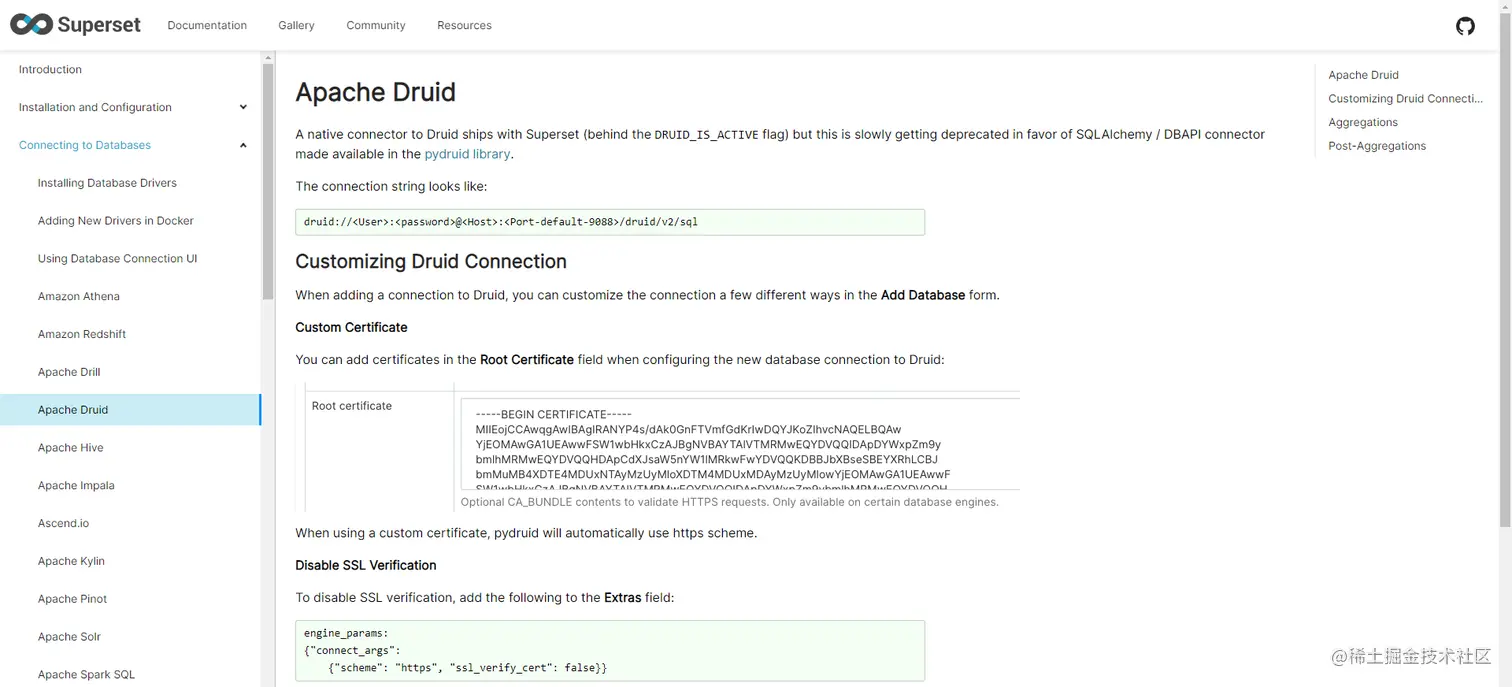Open the Documentation menu
The height and width of the screenshot is (687, 1512).
pos(207,26)
